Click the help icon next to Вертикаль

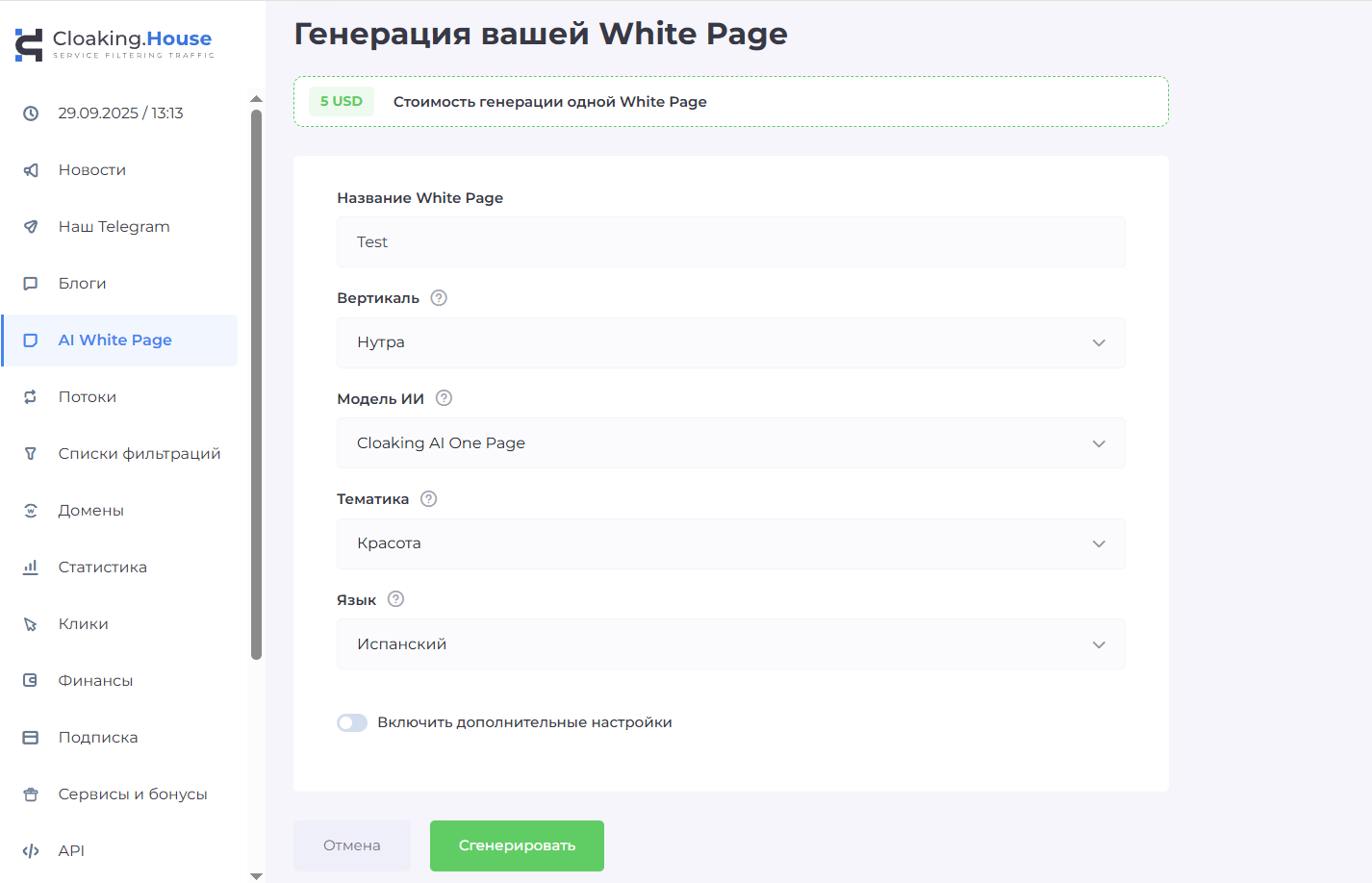(439, 298)
